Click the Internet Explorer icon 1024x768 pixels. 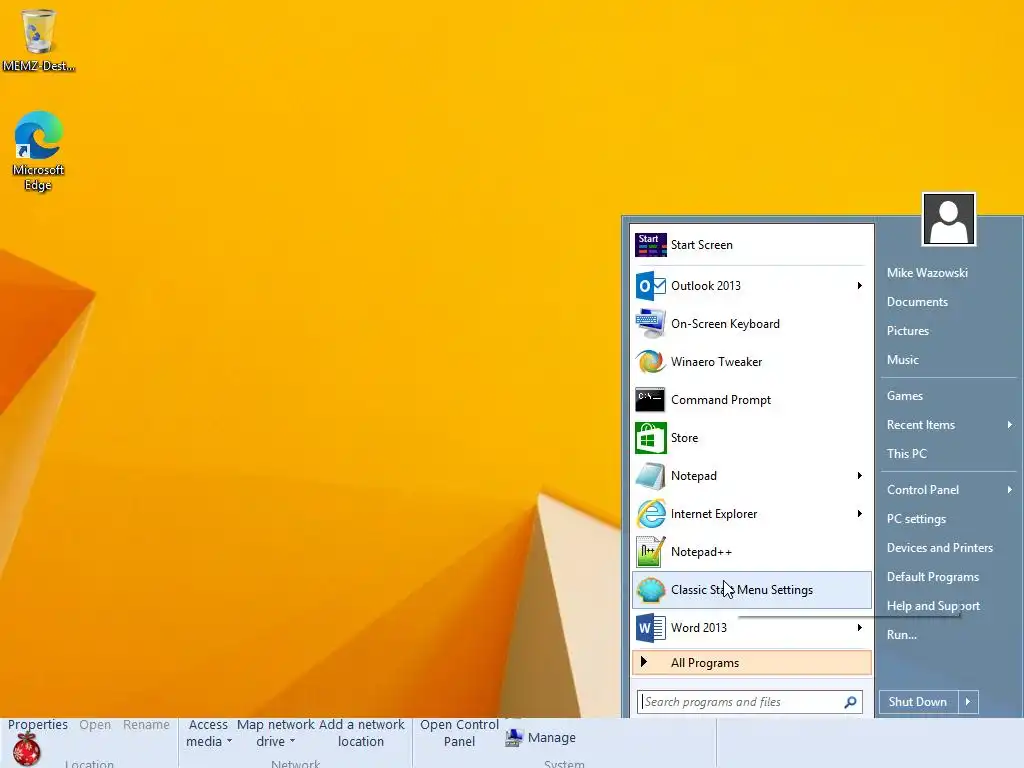[650, 514]
